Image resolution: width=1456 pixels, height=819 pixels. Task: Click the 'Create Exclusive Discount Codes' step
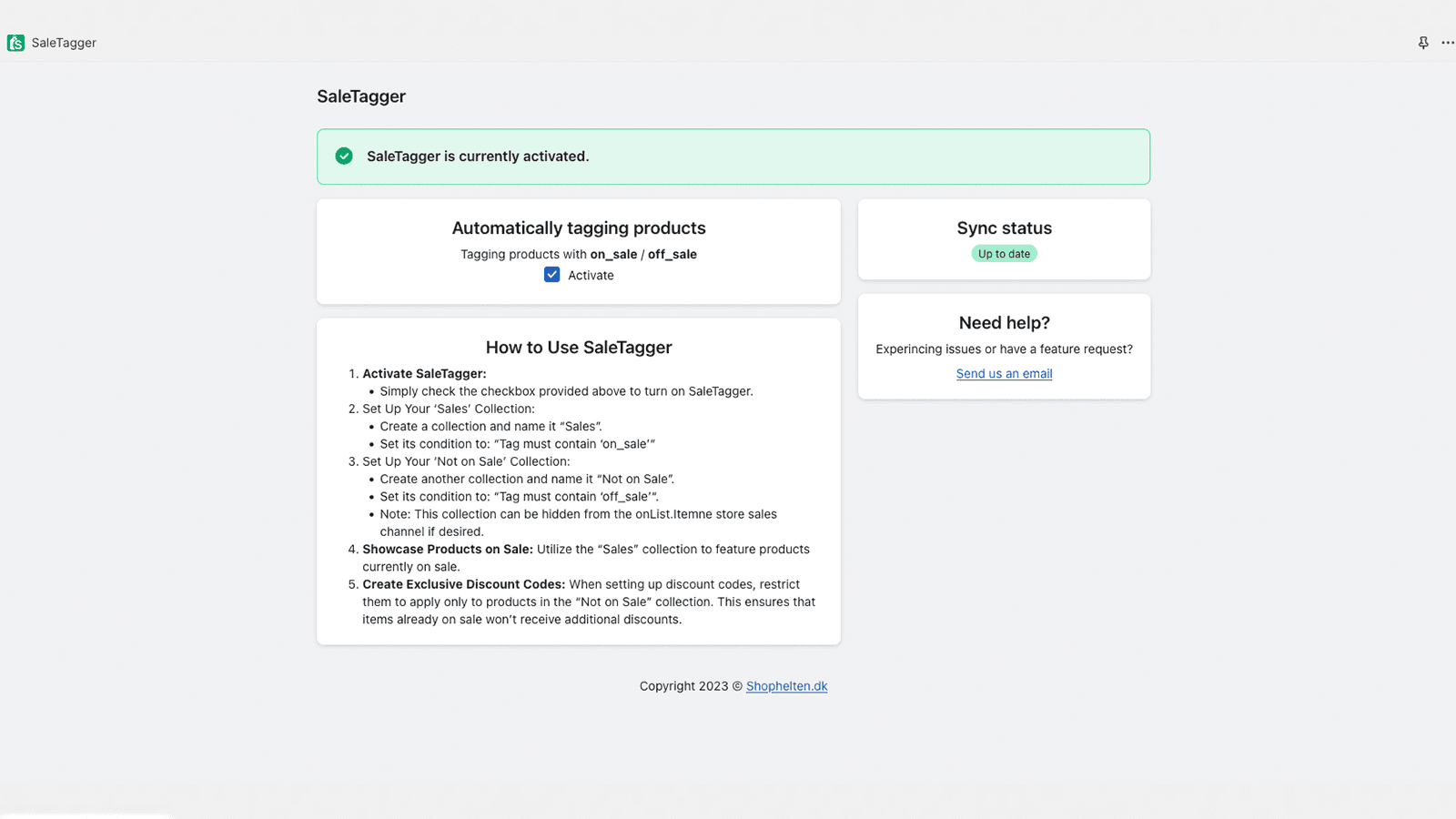click(x=463, y=583)
